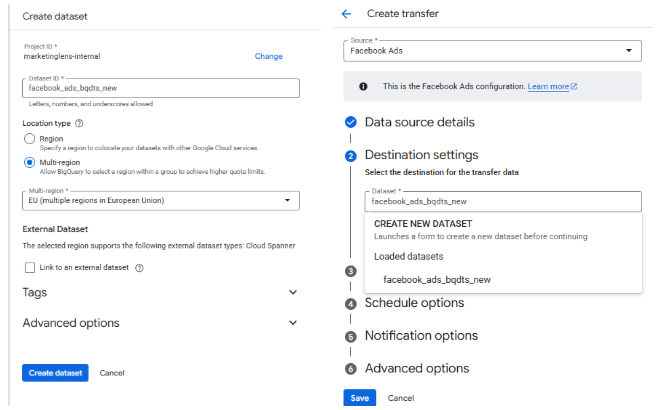The height and width of the screenshot is (410, 667).
Task: Click step 4 Schedule options number icon
Action: (350, 304)
